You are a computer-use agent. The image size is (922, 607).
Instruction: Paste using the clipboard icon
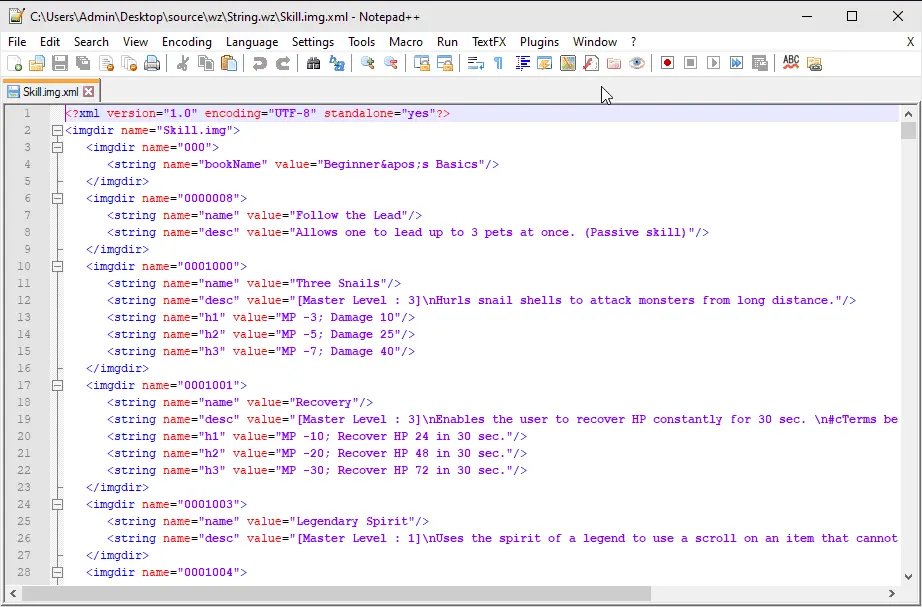(229, 64)
